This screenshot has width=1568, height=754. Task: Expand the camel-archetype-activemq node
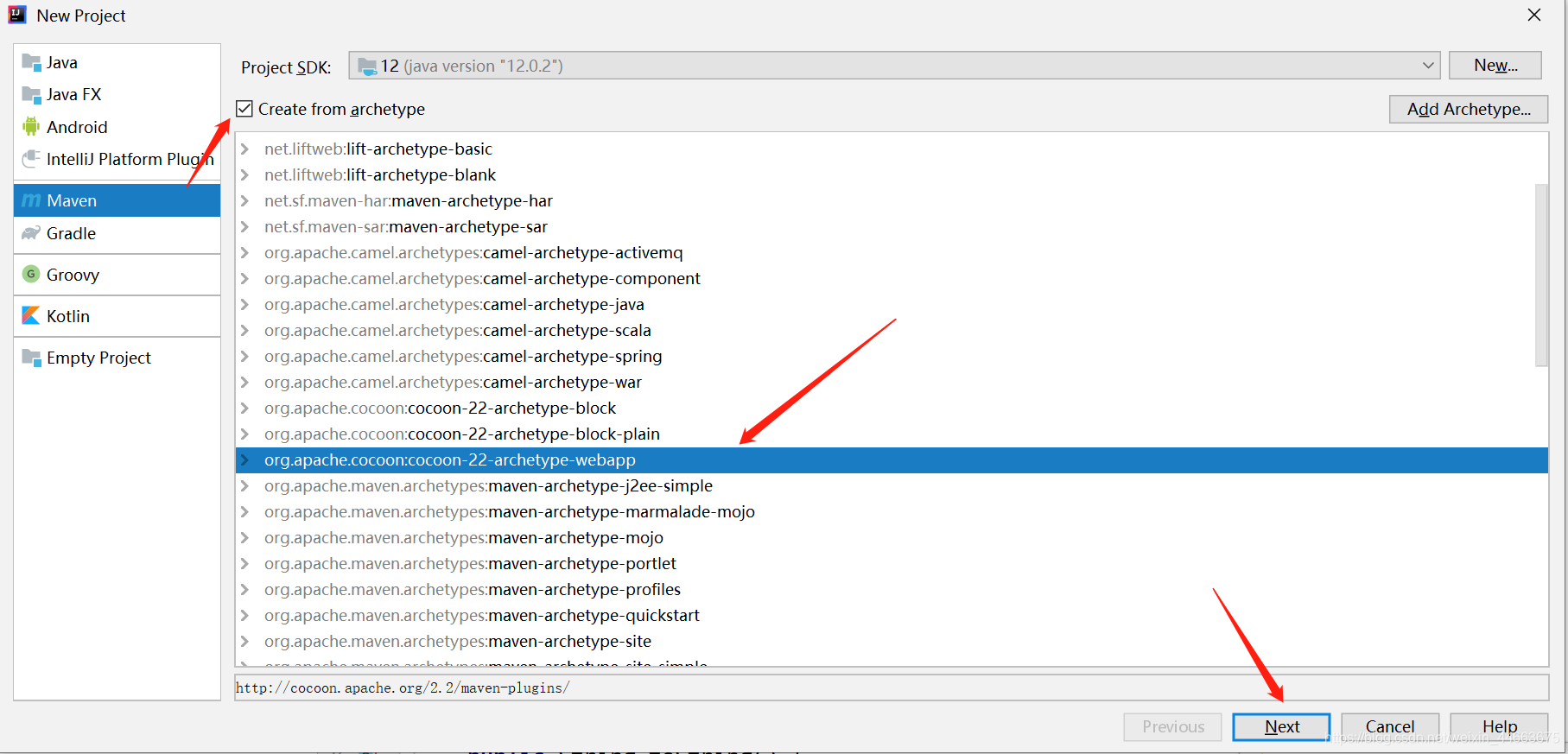pos(245,252)
